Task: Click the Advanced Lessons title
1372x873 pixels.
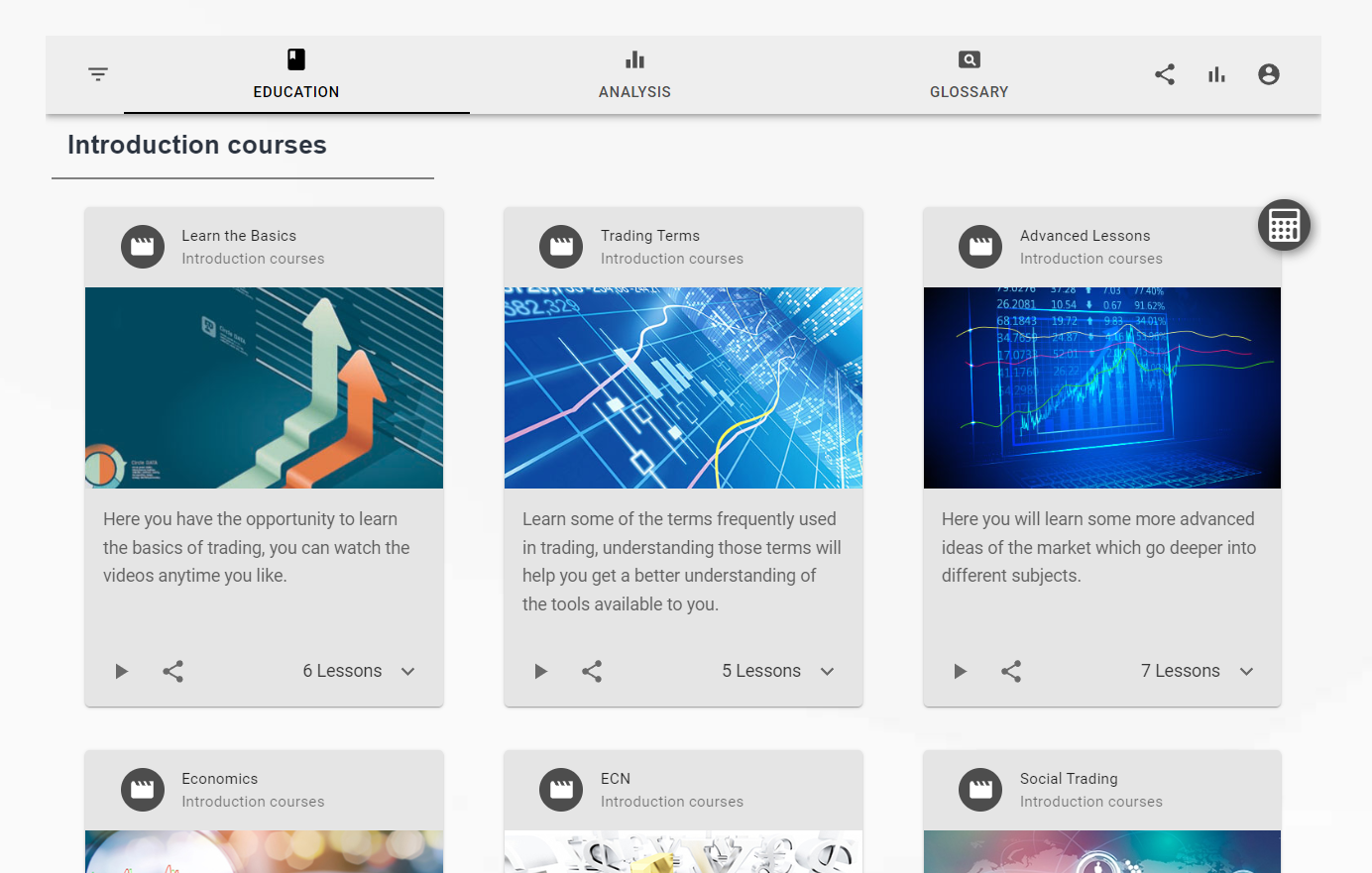Action: tap(1086, 236)
